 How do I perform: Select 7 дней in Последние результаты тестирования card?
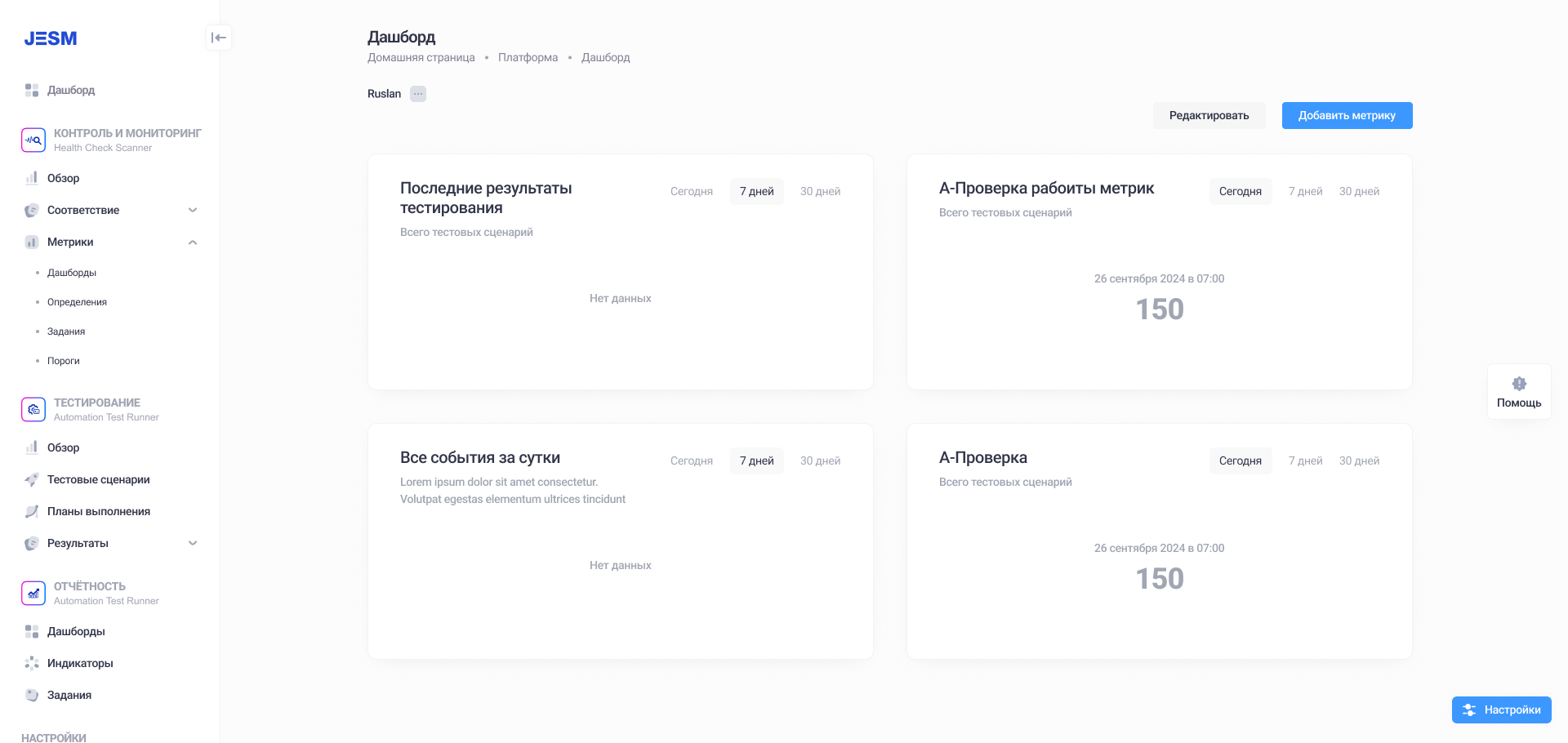tap(757, 191)
